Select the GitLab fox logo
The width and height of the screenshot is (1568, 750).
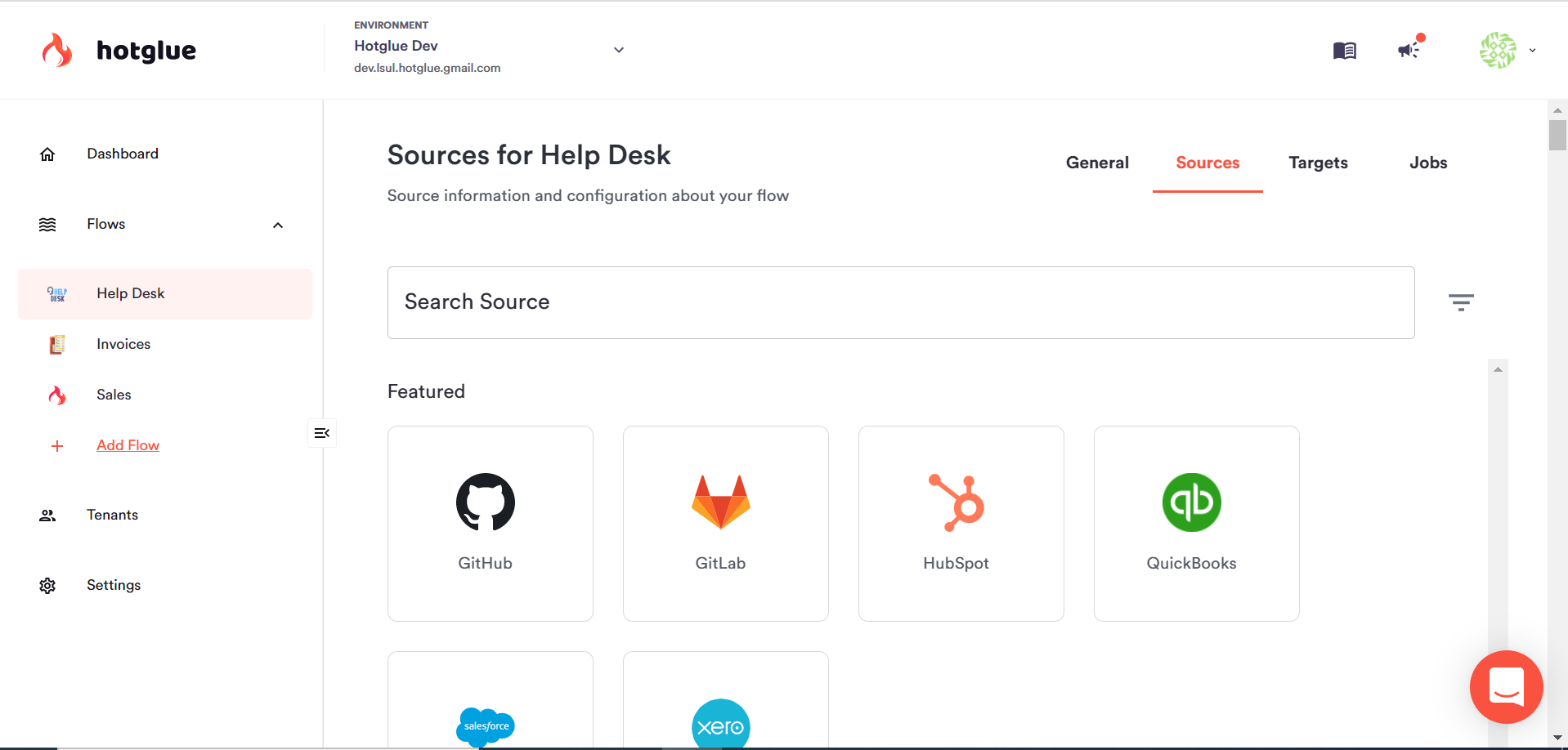point(721,502)
